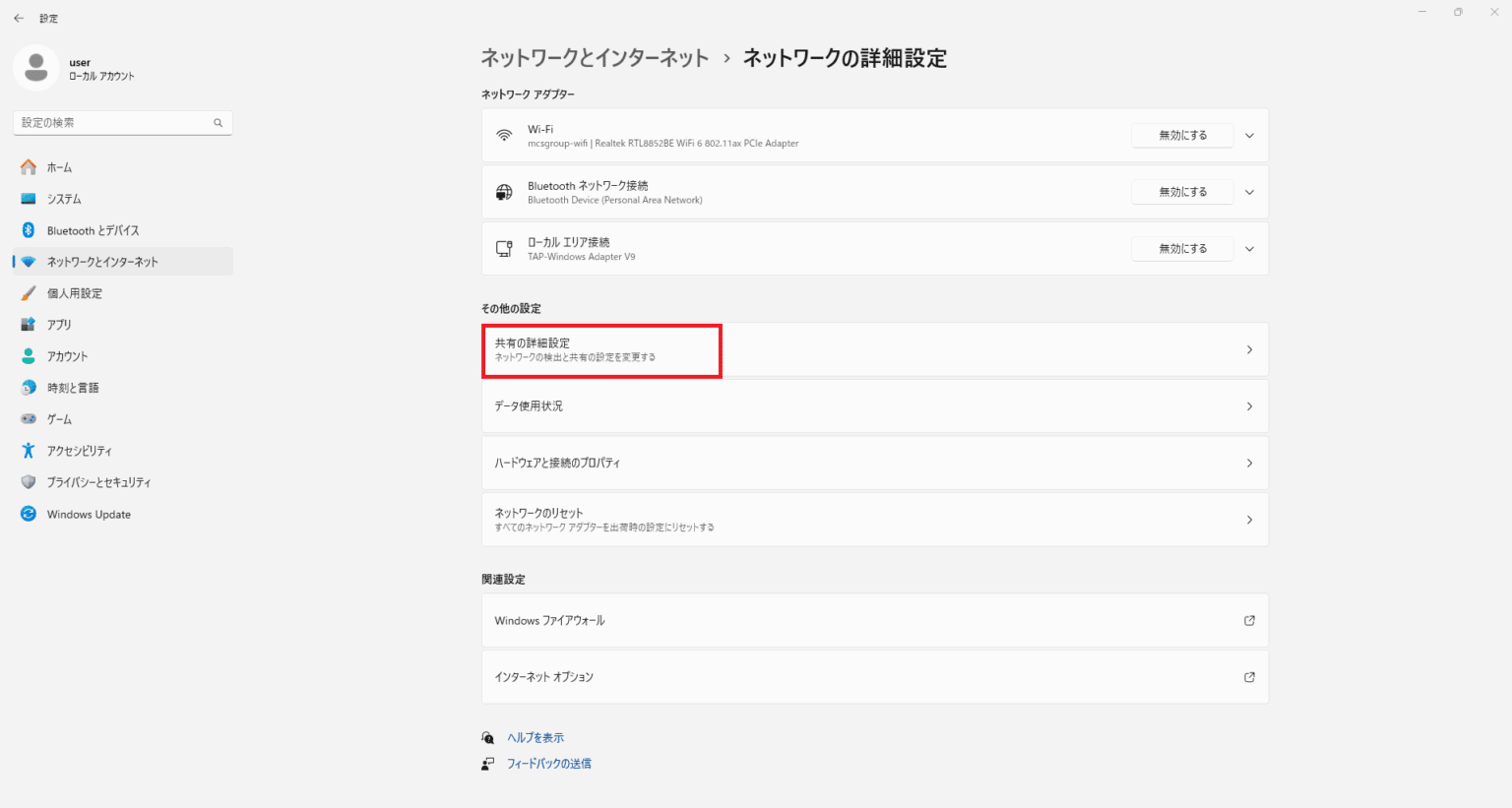This screenshot has height=808, width=1512.
Task: Navigate to ネットワークとインターネット breadcrumb
Action: (595, 58)
